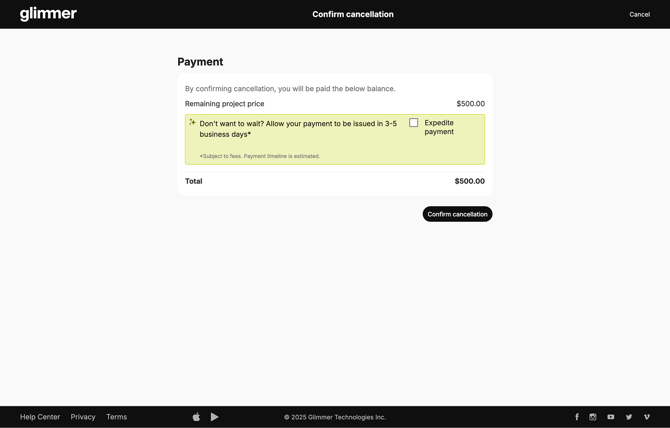Enable the Expedite payment checkbox
This screenshot has width=670, height=428.
pyautogui.click(x=414, y=123)
